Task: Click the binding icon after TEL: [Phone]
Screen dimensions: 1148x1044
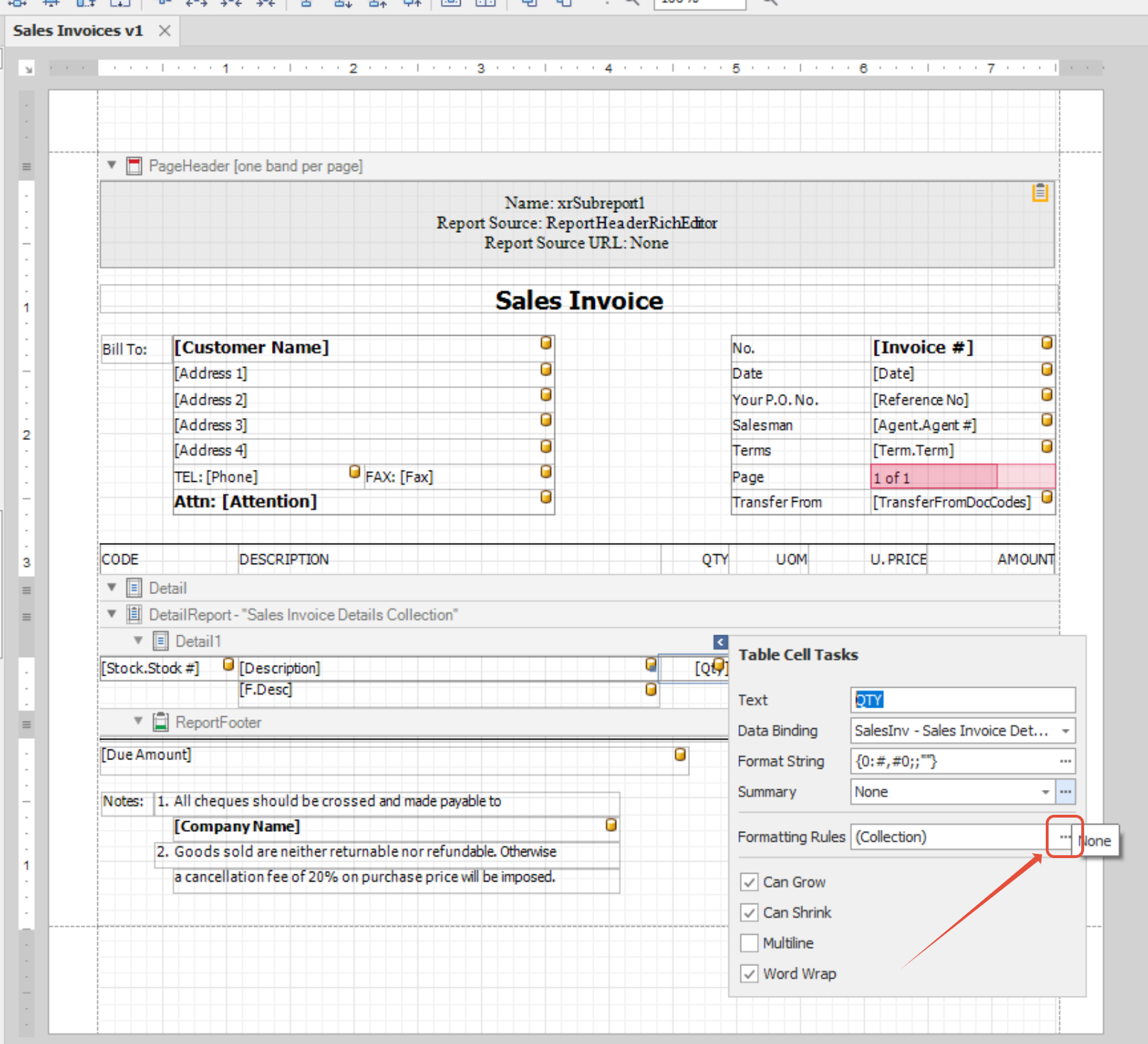Action: click(x=355, y=472)
